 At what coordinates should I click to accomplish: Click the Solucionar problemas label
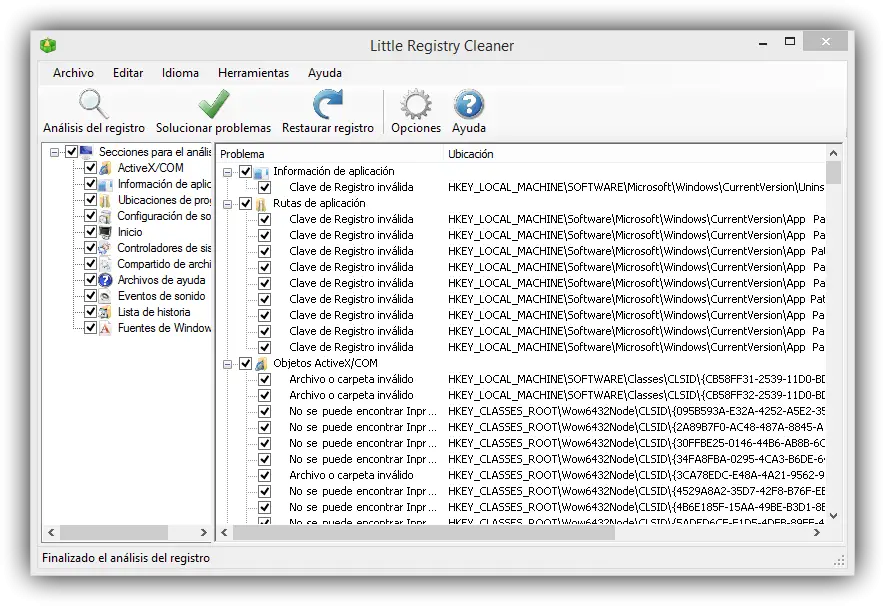tap(213, 128)
